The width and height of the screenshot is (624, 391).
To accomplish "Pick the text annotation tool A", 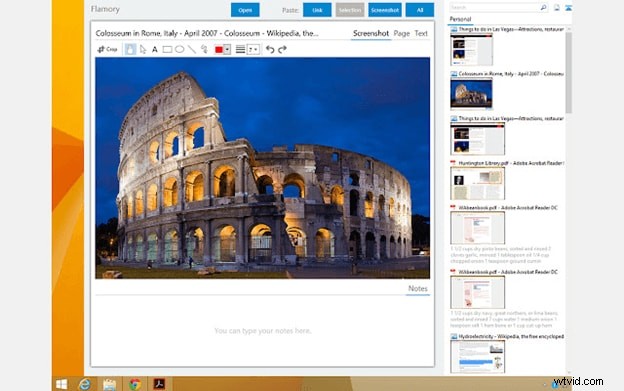I will pyautogui.click(x=155, y=49).
